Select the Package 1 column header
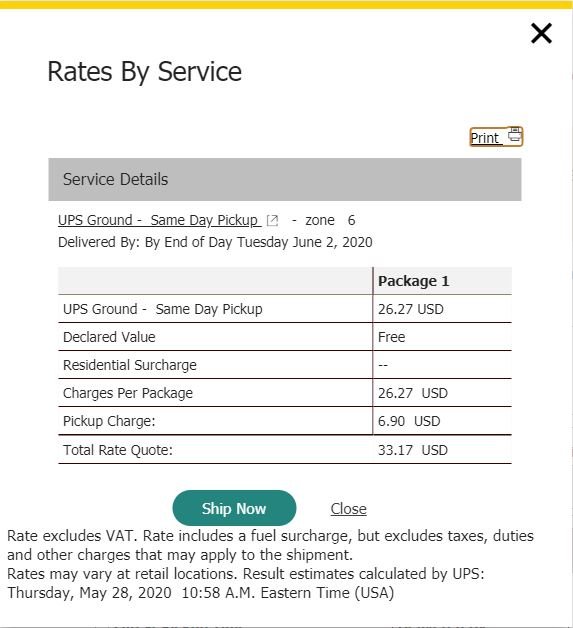The image size is (573, 628). point(414,281)
